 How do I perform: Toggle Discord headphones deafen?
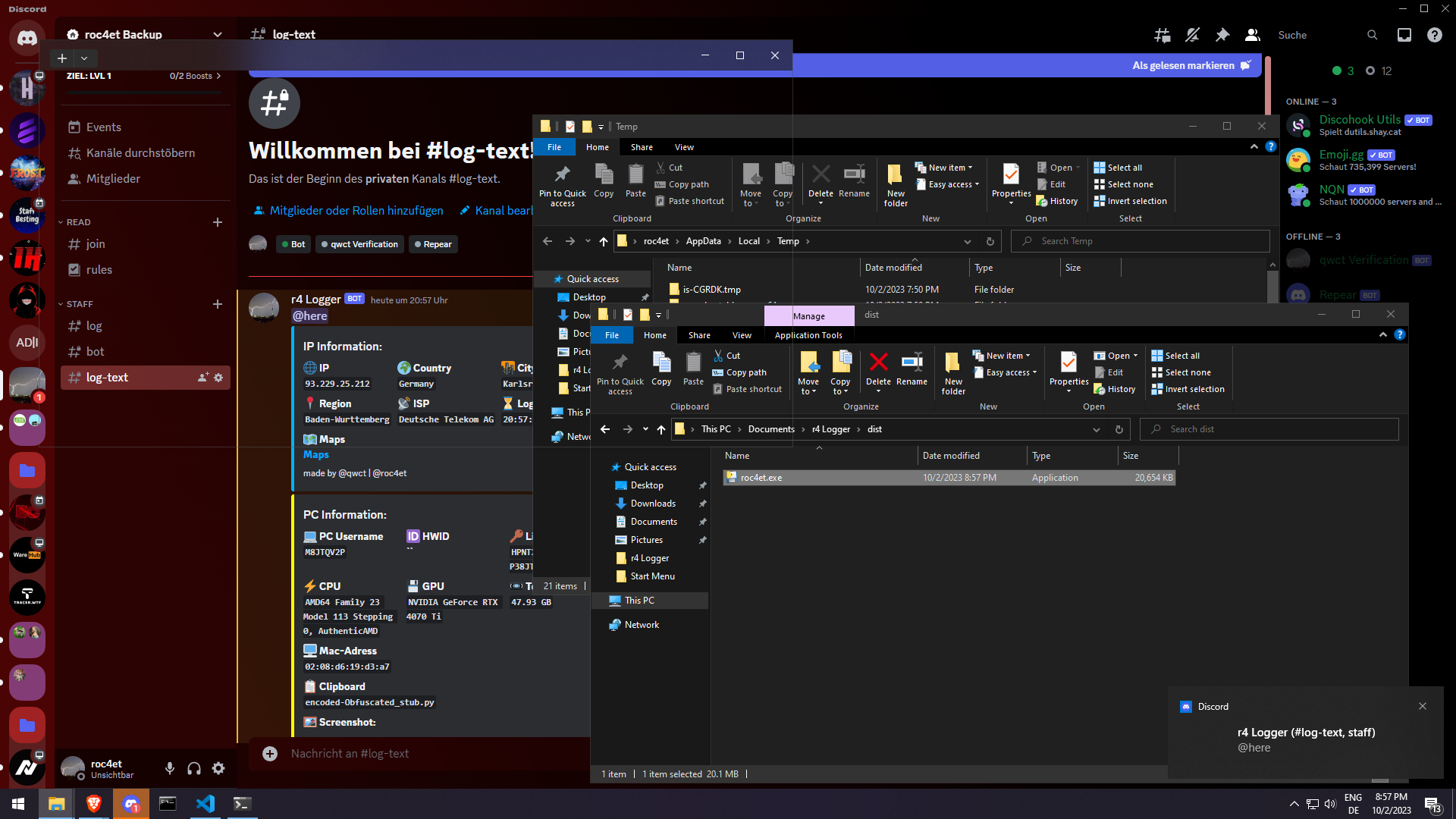pos(194,769)
